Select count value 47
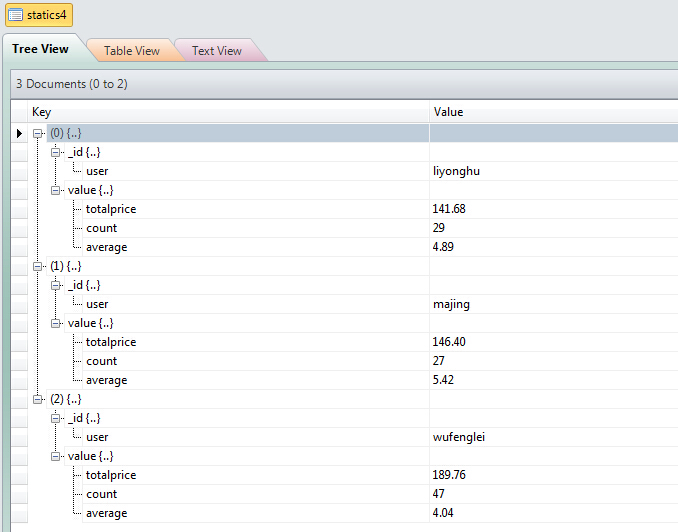 coord(438,494)
